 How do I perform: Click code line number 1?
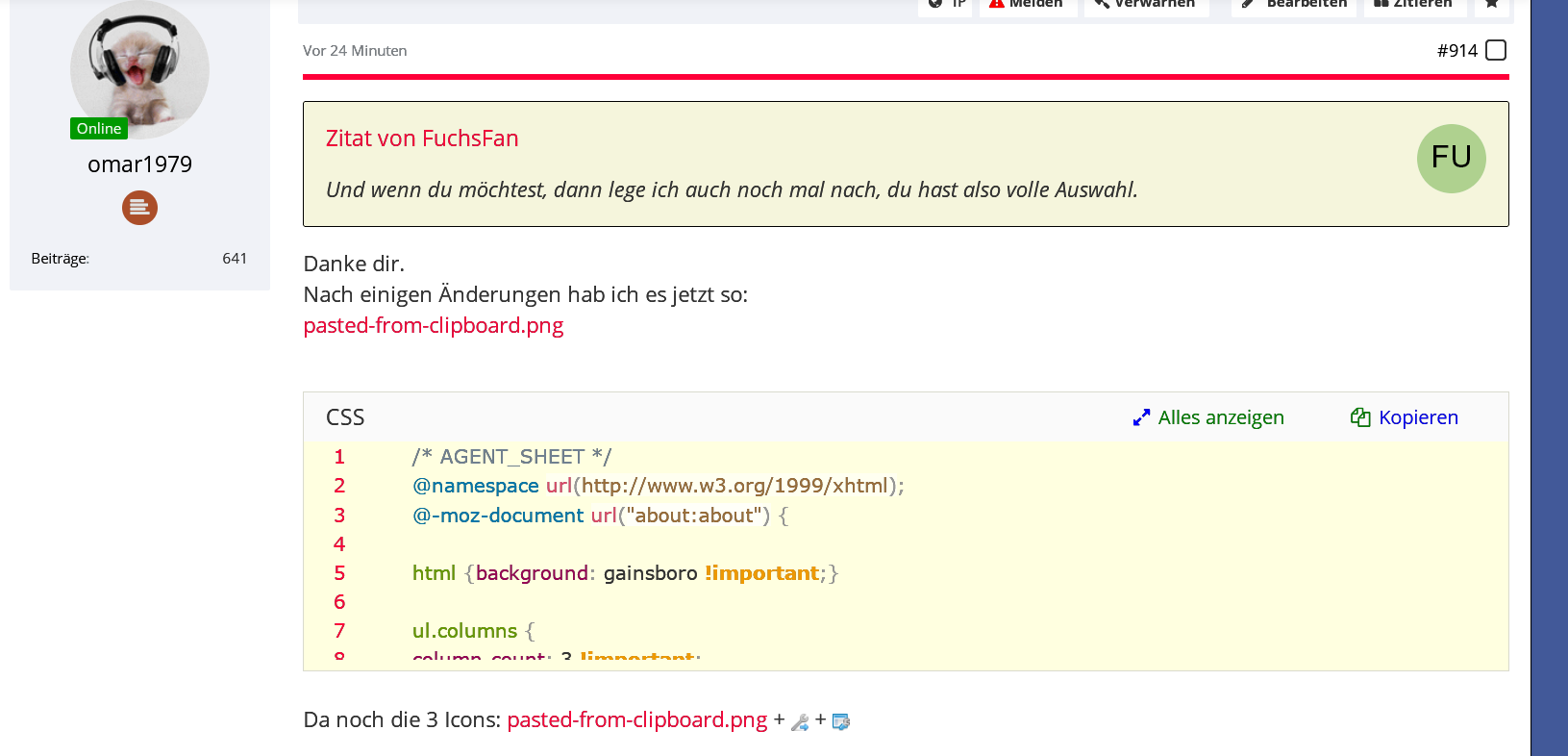[339, 457]
